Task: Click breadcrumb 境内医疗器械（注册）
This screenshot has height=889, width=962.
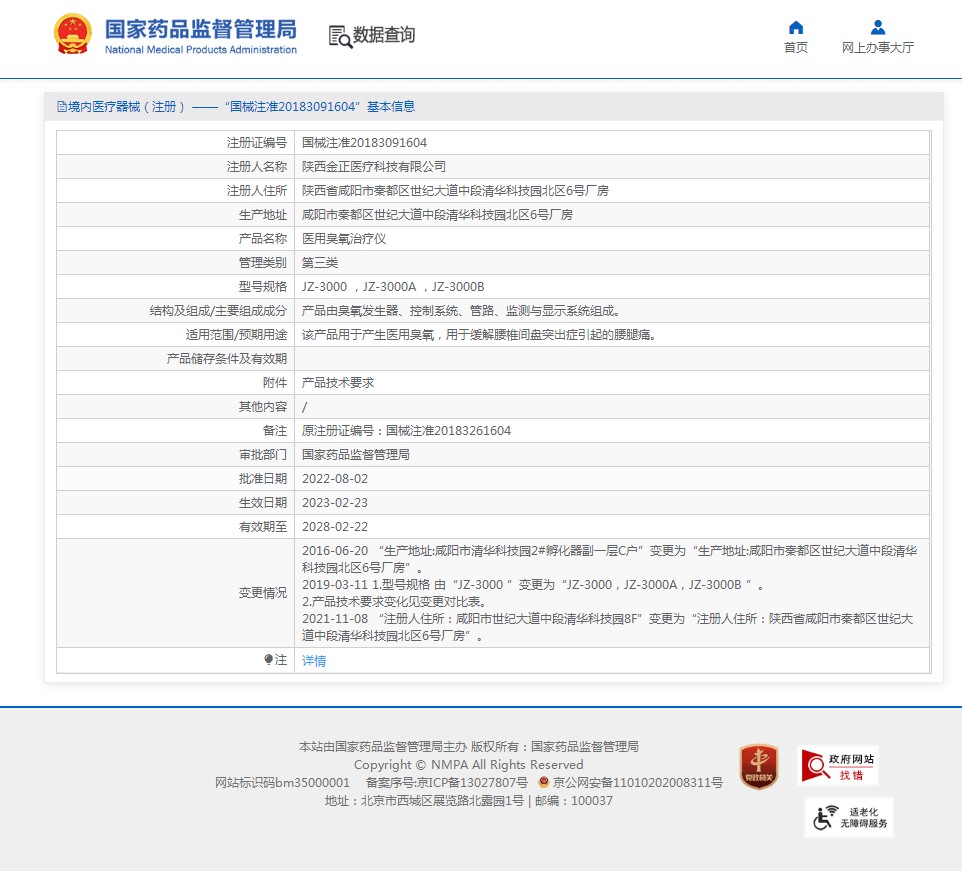Action: (x=126, y=107)
